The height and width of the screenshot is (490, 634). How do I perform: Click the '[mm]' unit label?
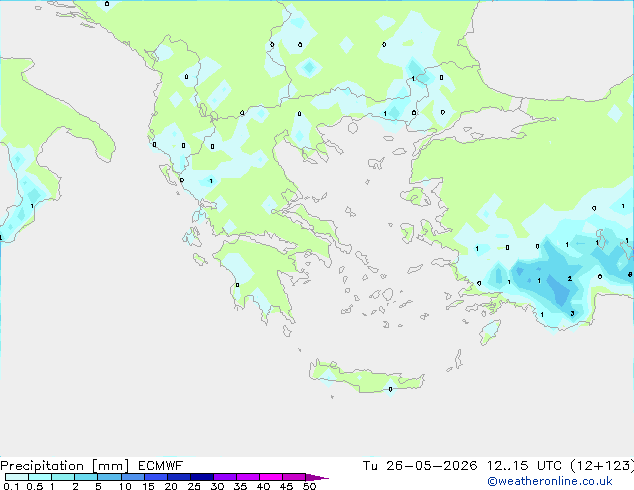(x=110, y=466)
